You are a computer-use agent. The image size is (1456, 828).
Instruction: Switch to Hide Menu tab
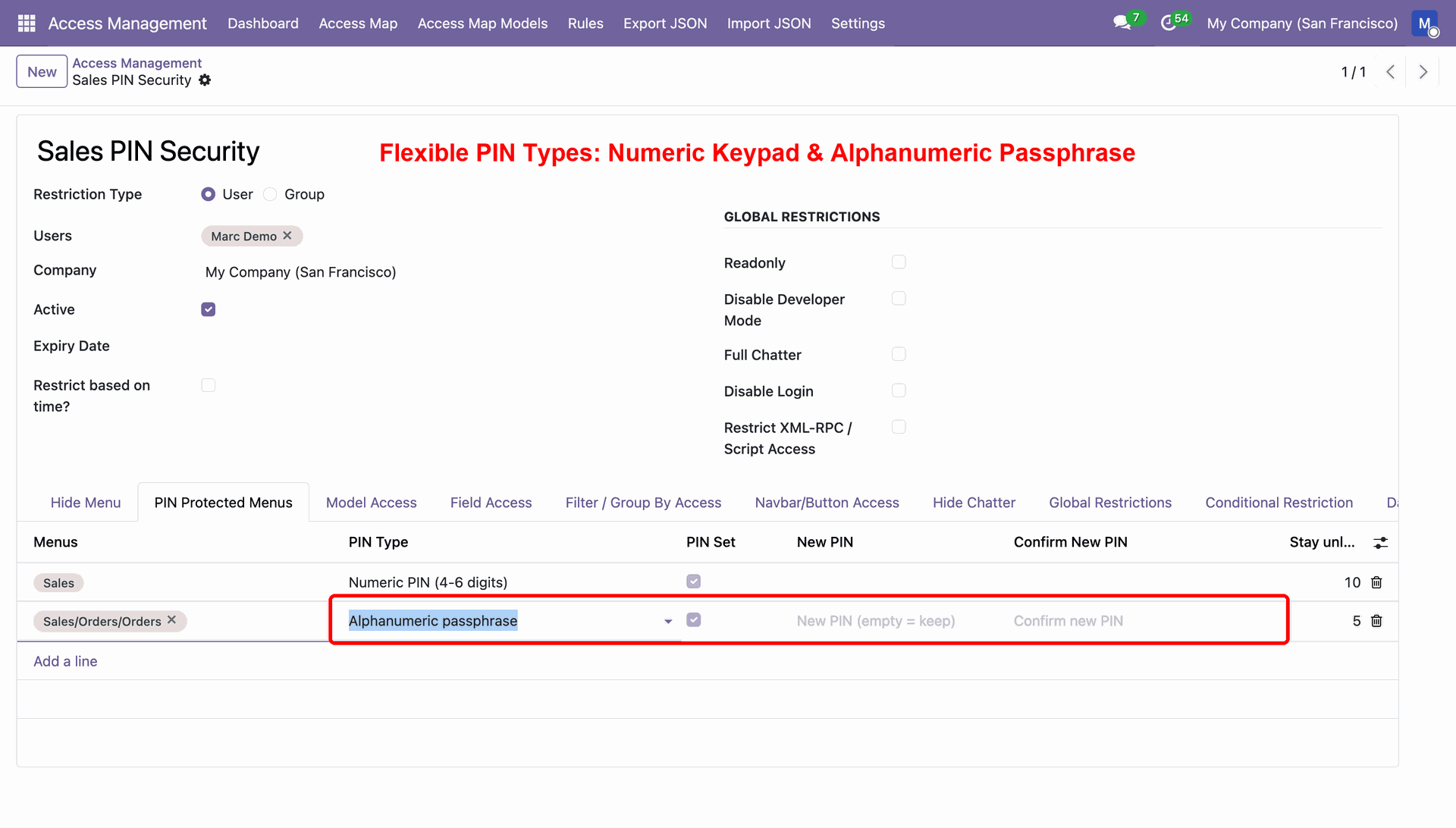point(86,503)
